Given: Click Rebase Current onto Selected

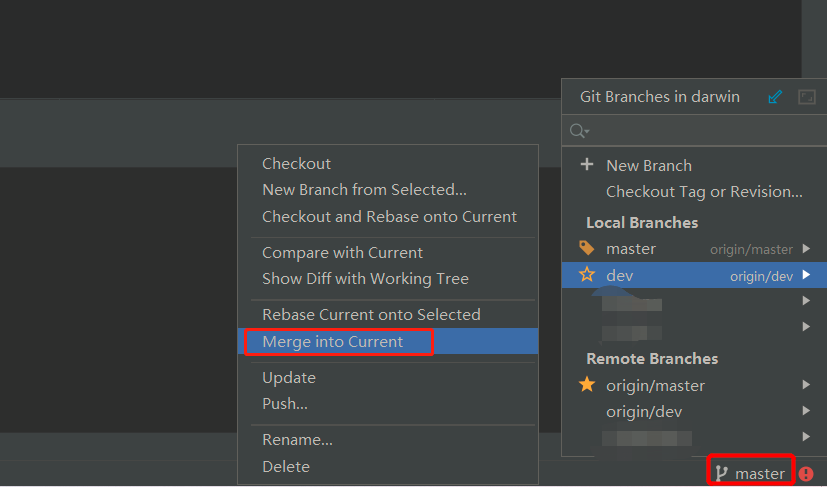Looking at the screenshot, I should (371, 315).
